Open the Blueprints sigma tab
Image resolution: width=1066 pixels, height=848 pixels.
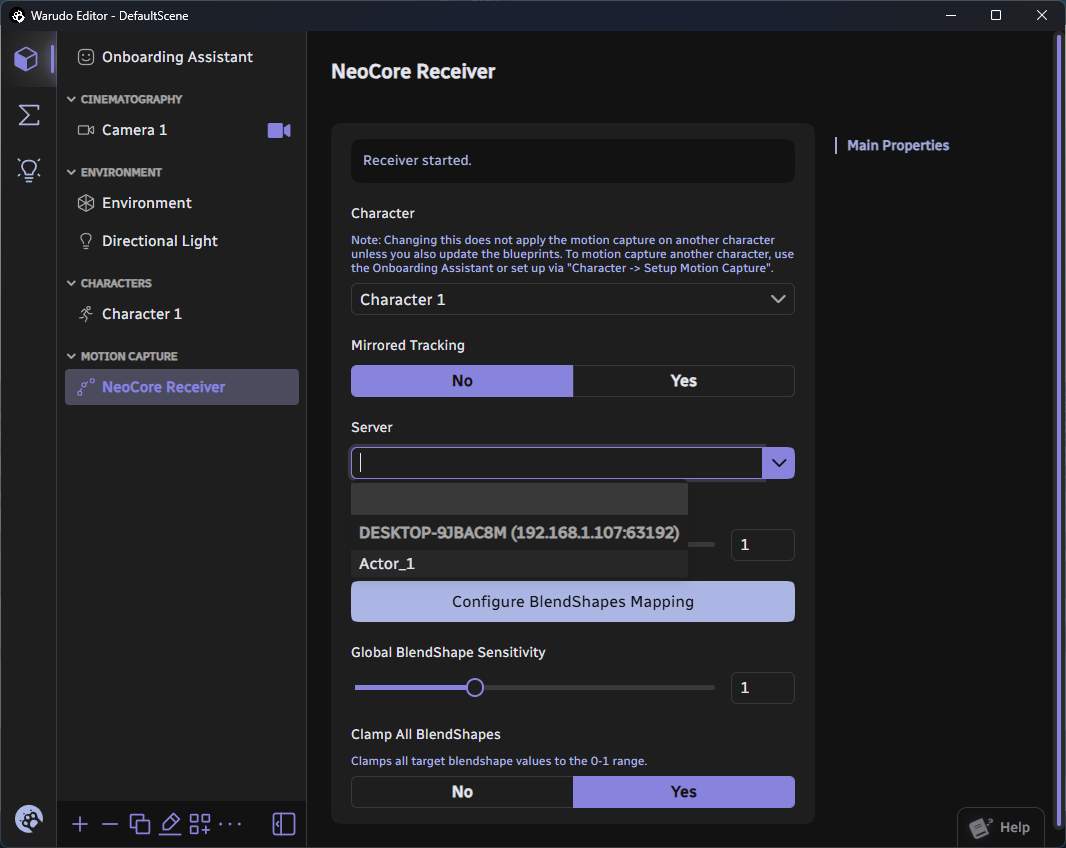(29, 115)
